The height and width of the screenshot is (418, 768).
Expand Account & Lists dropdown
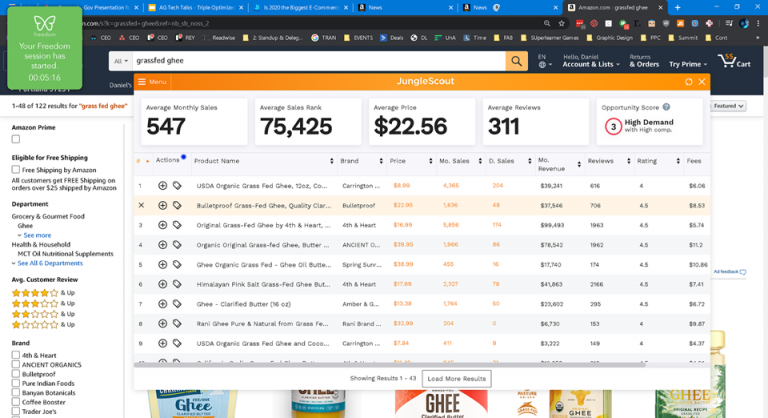tap(591, 61)
